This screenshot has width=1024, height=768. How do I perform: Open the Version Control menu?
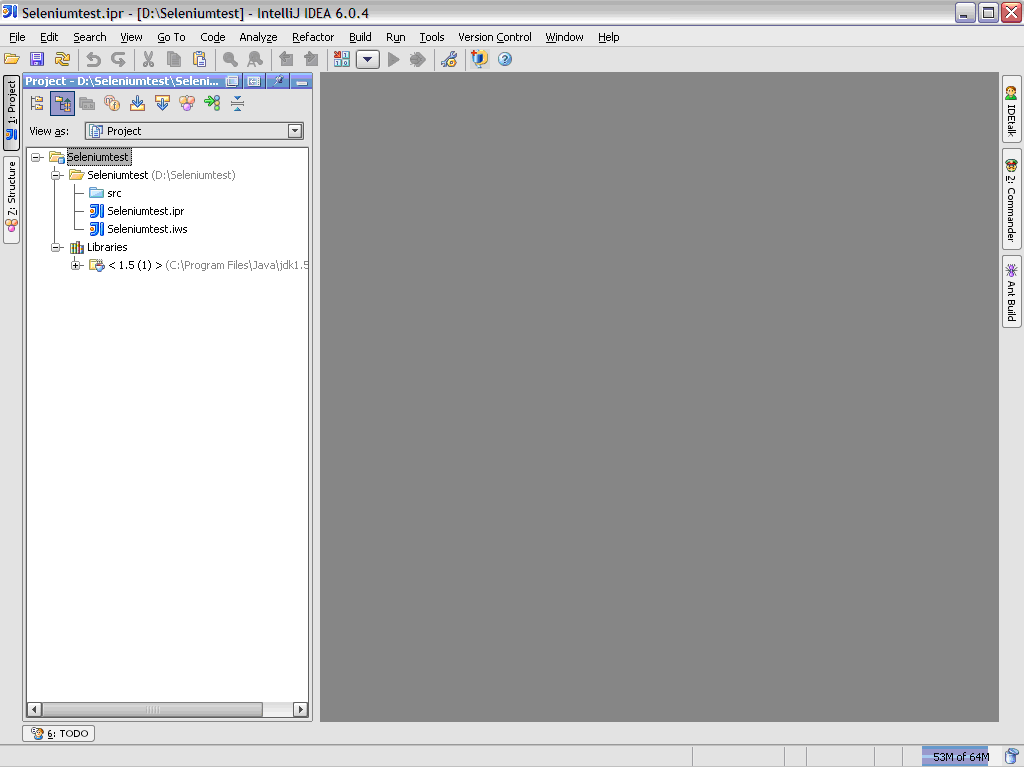coord(495,37)
